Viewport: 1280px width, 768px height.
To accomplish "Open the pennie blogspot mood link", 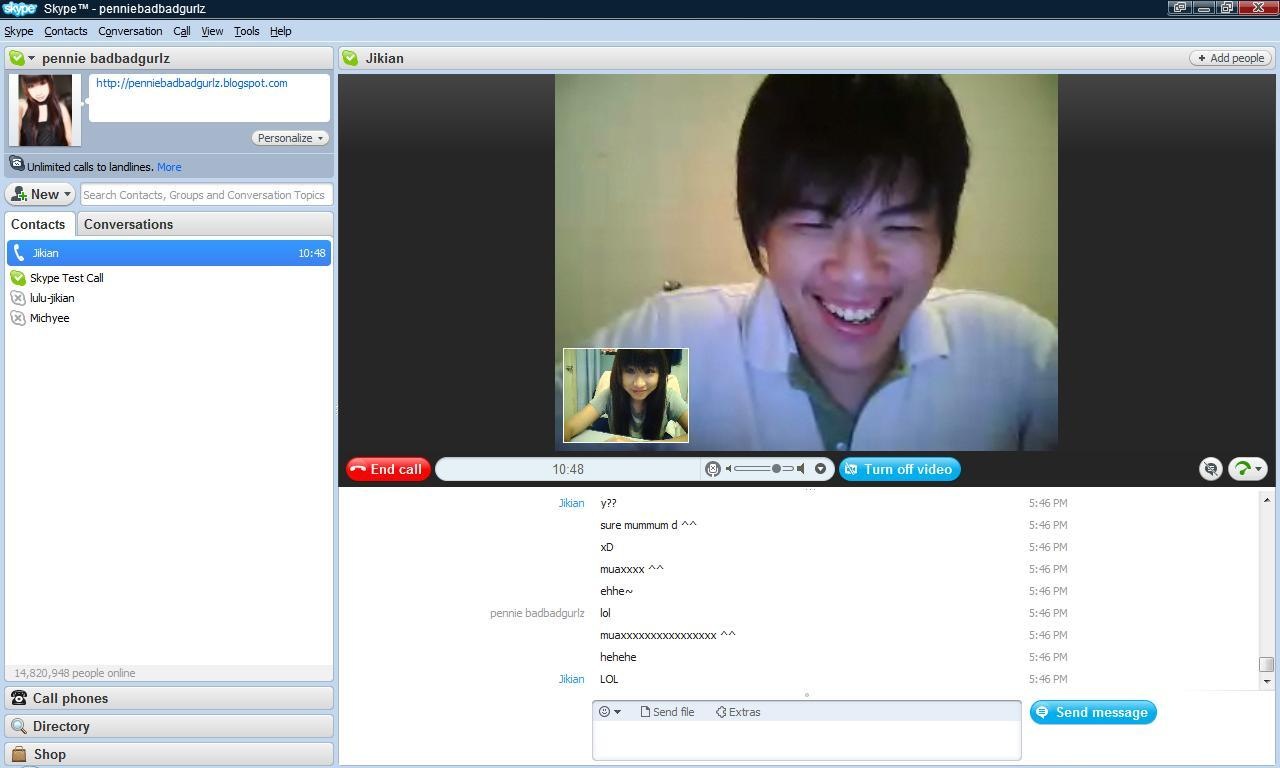I will click(191, 83).
